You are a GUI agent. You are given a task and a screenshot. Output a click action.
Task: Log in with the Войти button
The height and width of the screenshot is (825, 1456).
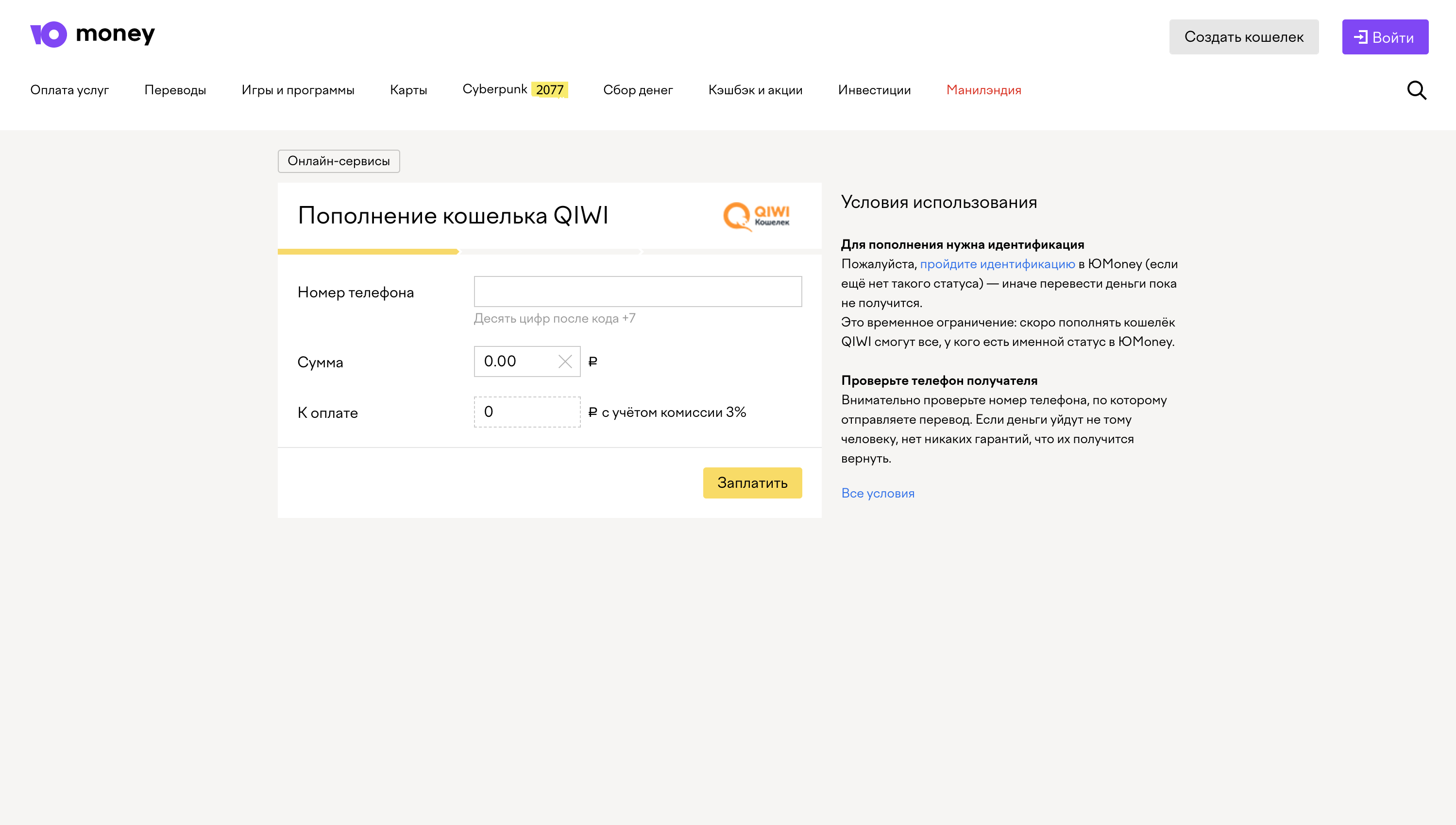coord(1385,37)
